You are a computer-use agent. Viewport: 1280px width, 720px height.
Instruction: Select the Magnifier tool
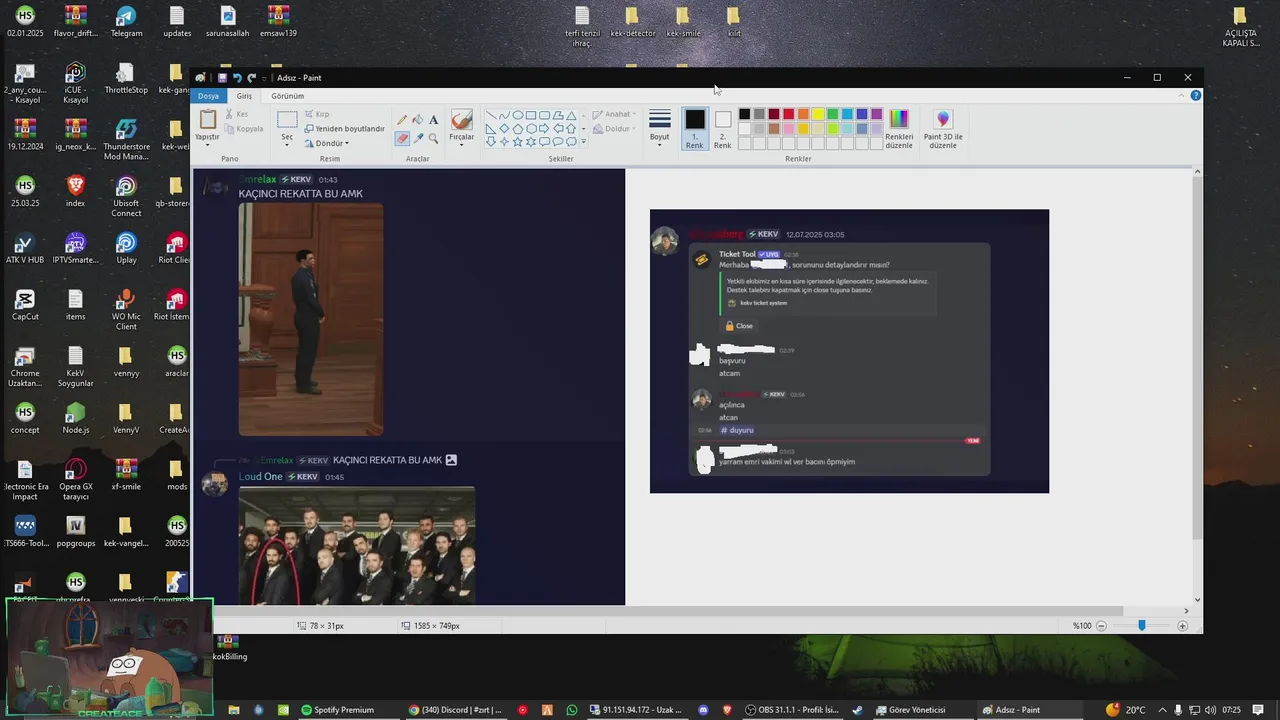[433, 138]
